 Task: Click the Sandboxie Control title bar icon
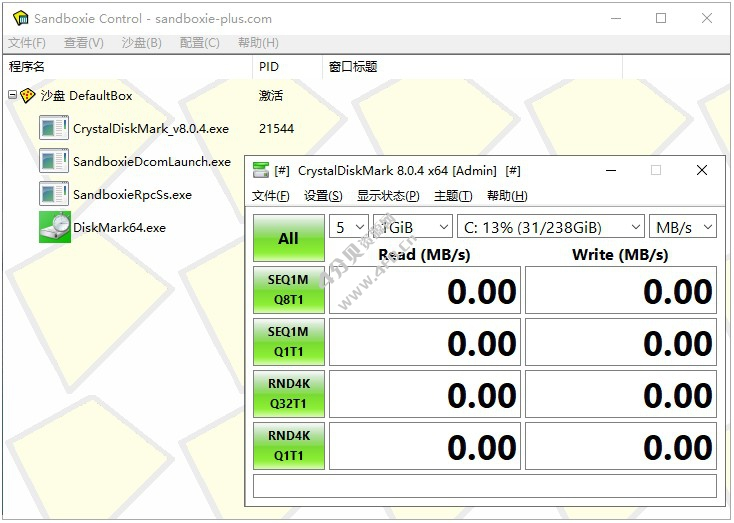pyautogui.click(x=18, y=18)
